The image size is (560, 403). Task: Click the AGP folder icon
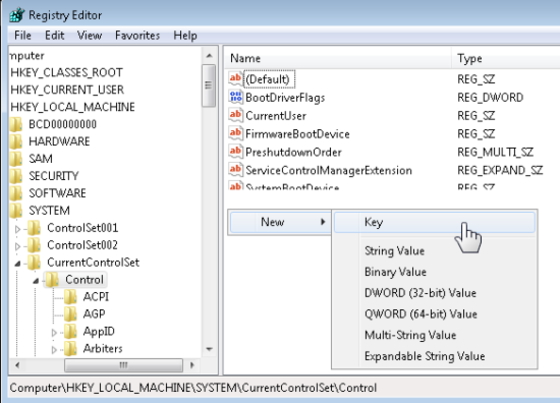click(70, 314)
